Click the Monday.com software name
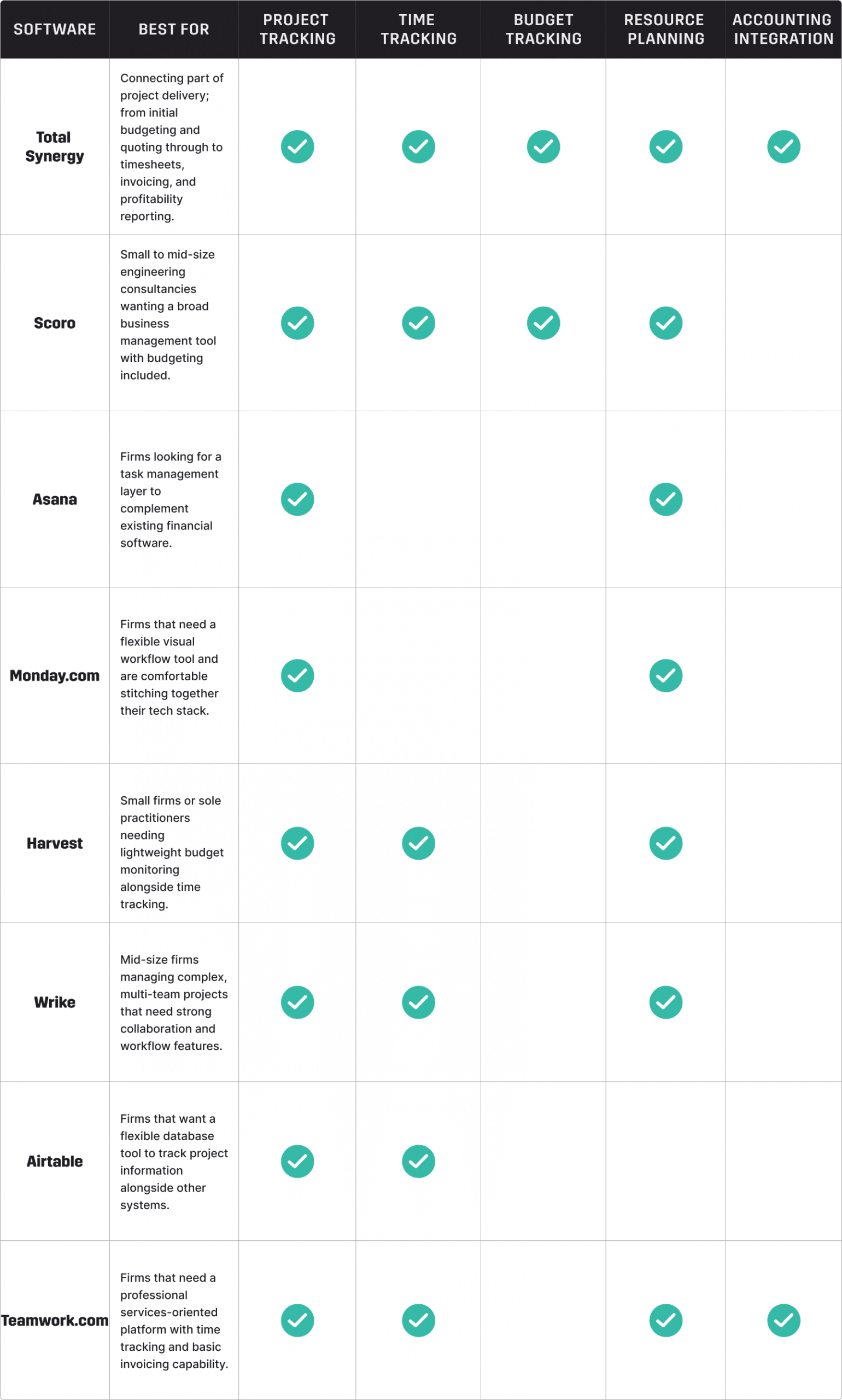842x1400 pixels. coord(55,675)
